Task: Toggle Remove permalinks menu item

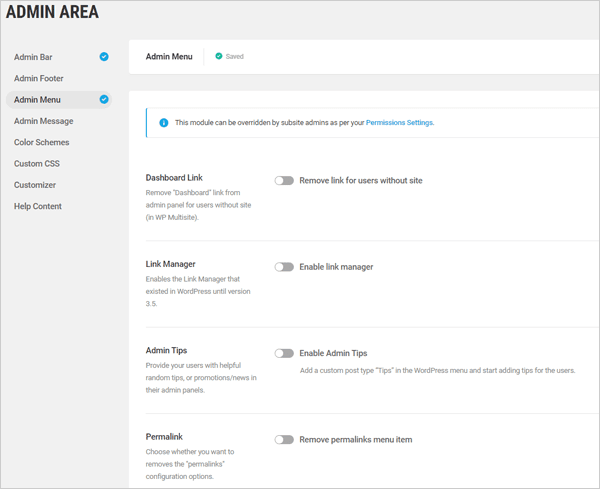Action: [x=284, y=439]
